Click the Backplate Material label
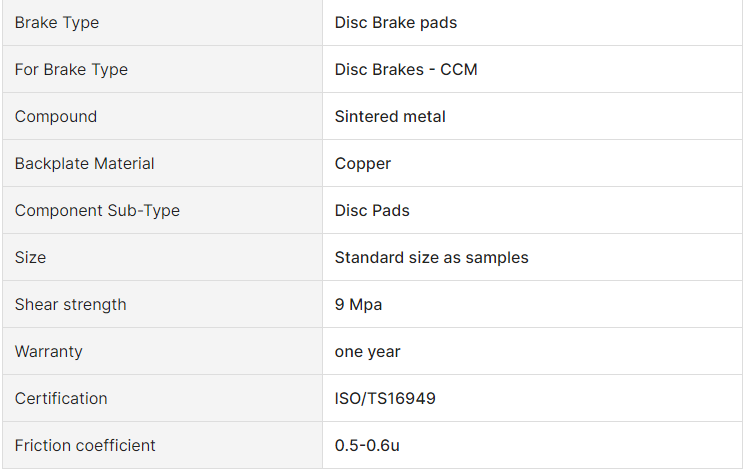Viewport: 745px width, 469px height. (85, 163)
